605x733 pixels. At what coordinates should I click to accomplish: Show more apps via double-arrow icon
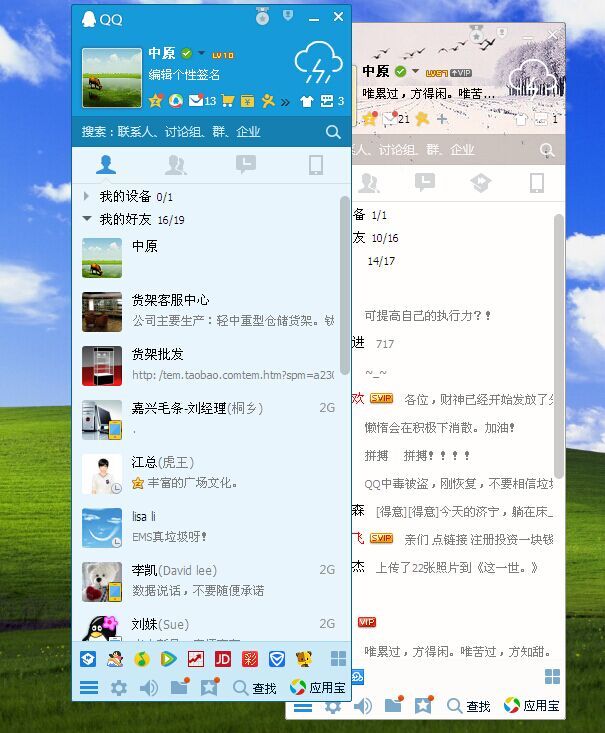285,101
